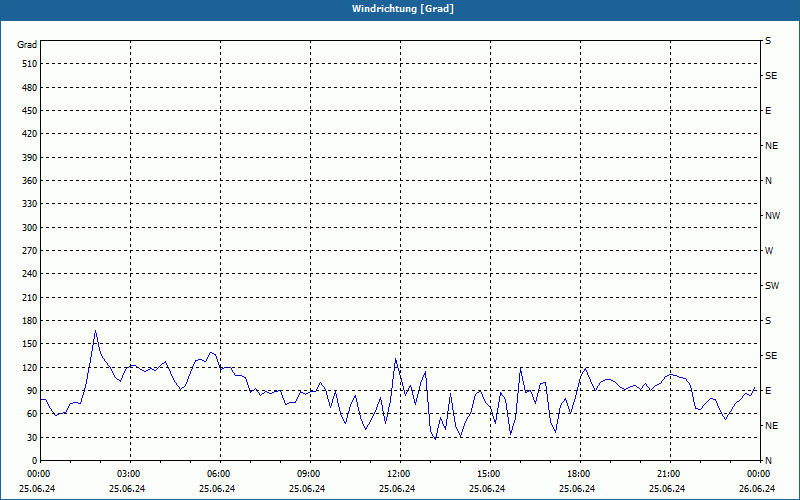Select the 18:00 time label
The width and height of the screenshot is (800, 500).
point(580,474)
